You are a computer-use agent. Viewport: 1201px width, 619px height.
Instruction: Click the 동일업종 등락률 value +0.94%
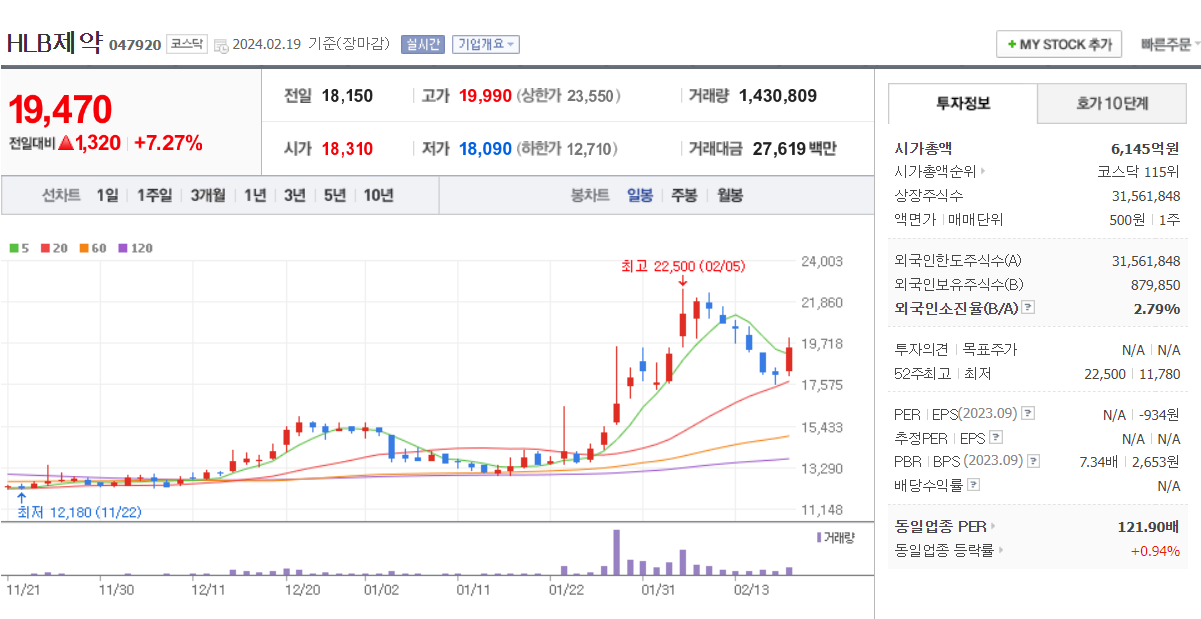click(1155, 550)
